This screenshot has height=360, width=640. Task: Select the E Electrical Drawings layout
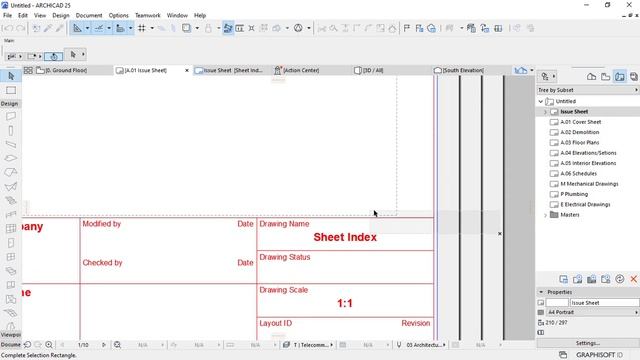pyautogui.click(x=585, y=204)
